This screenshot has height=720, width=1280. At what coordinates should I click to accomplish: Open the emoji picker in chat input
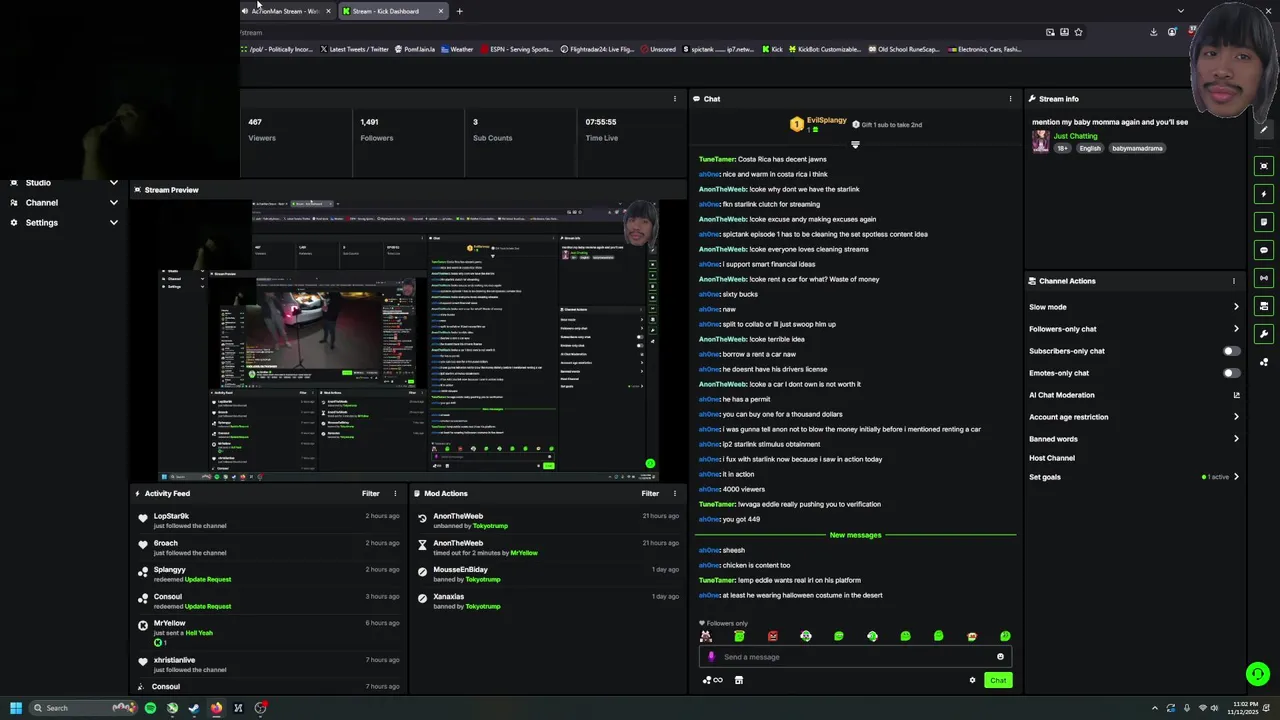(1000, 657)
